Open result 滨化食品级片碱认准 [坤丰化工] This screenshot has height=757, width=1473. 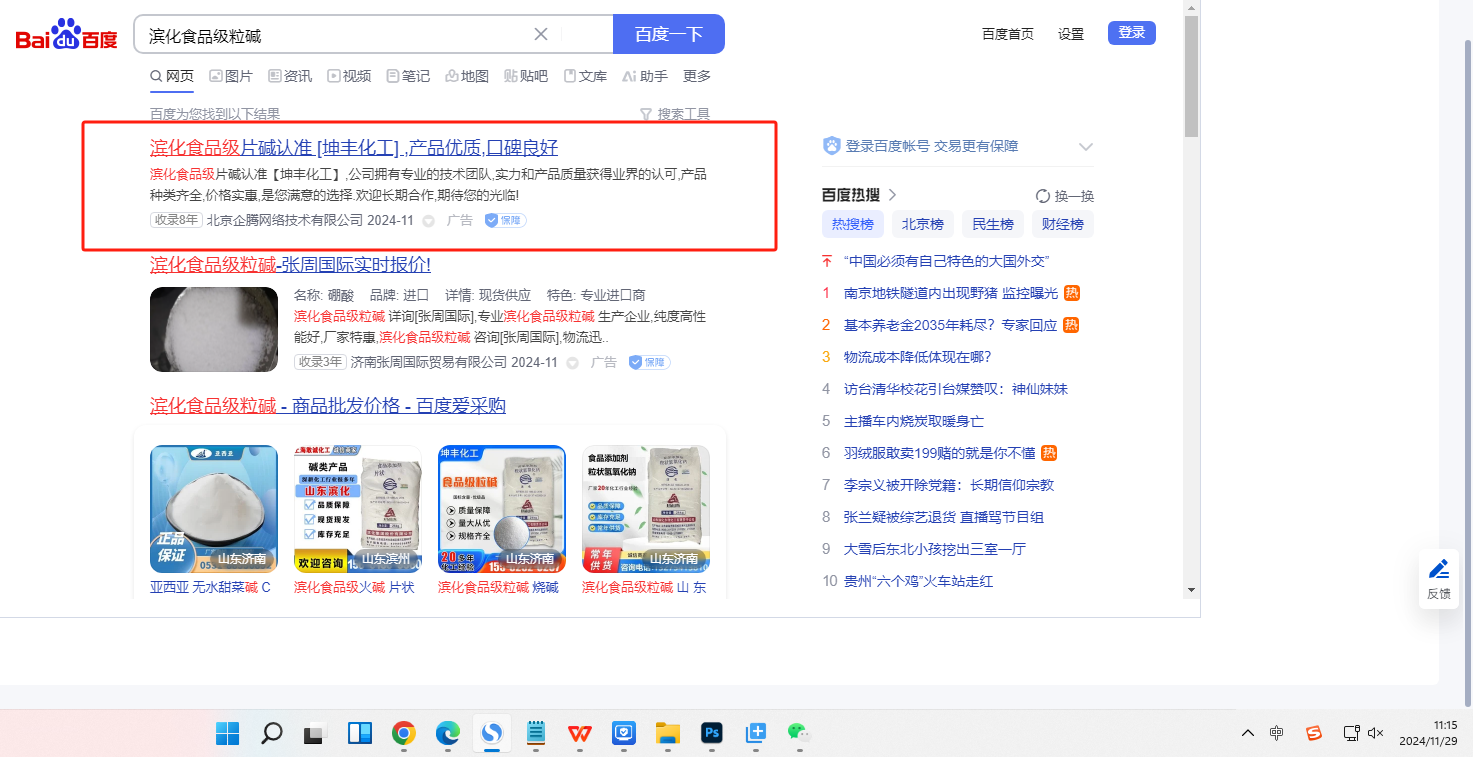(x=354, y=148)
